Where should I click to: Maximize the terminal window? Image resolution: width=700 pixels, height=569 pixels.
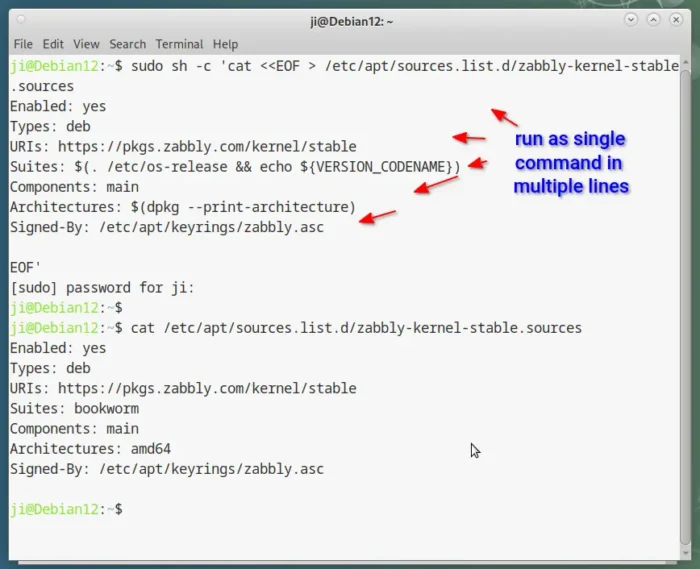pos(652,20)
